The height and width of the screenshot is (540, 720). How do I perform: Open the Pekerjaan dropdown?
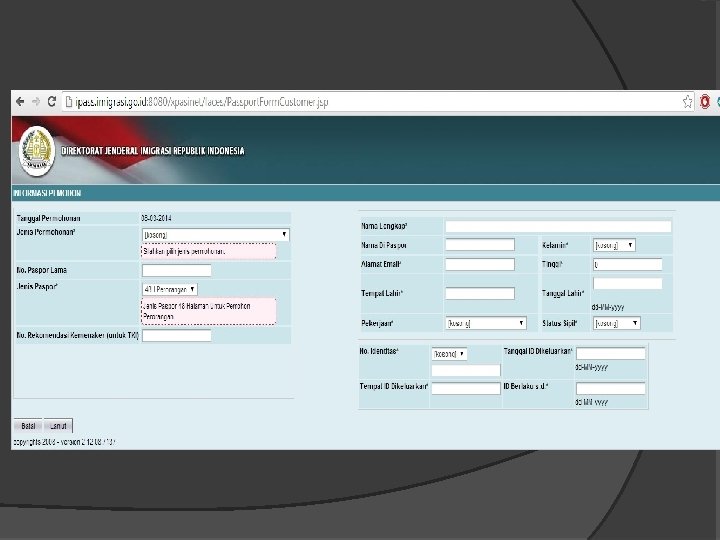click(485, 323)
